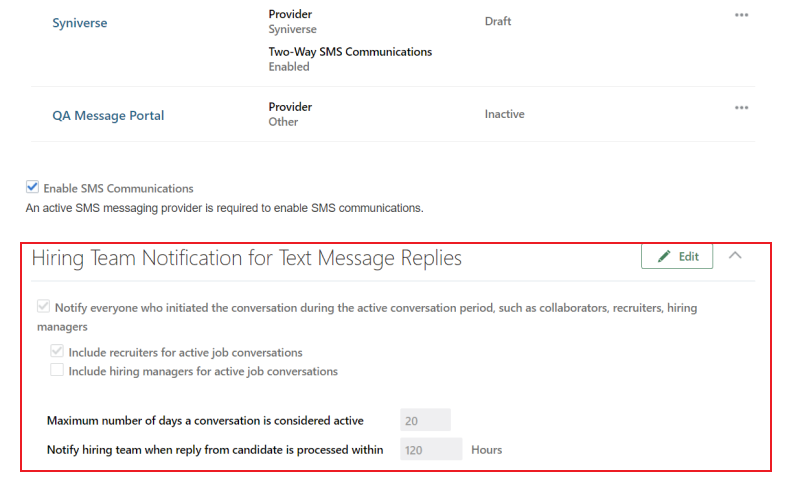Click the Edit button
This screenshot has width=800, height=481.
point(677,257)
